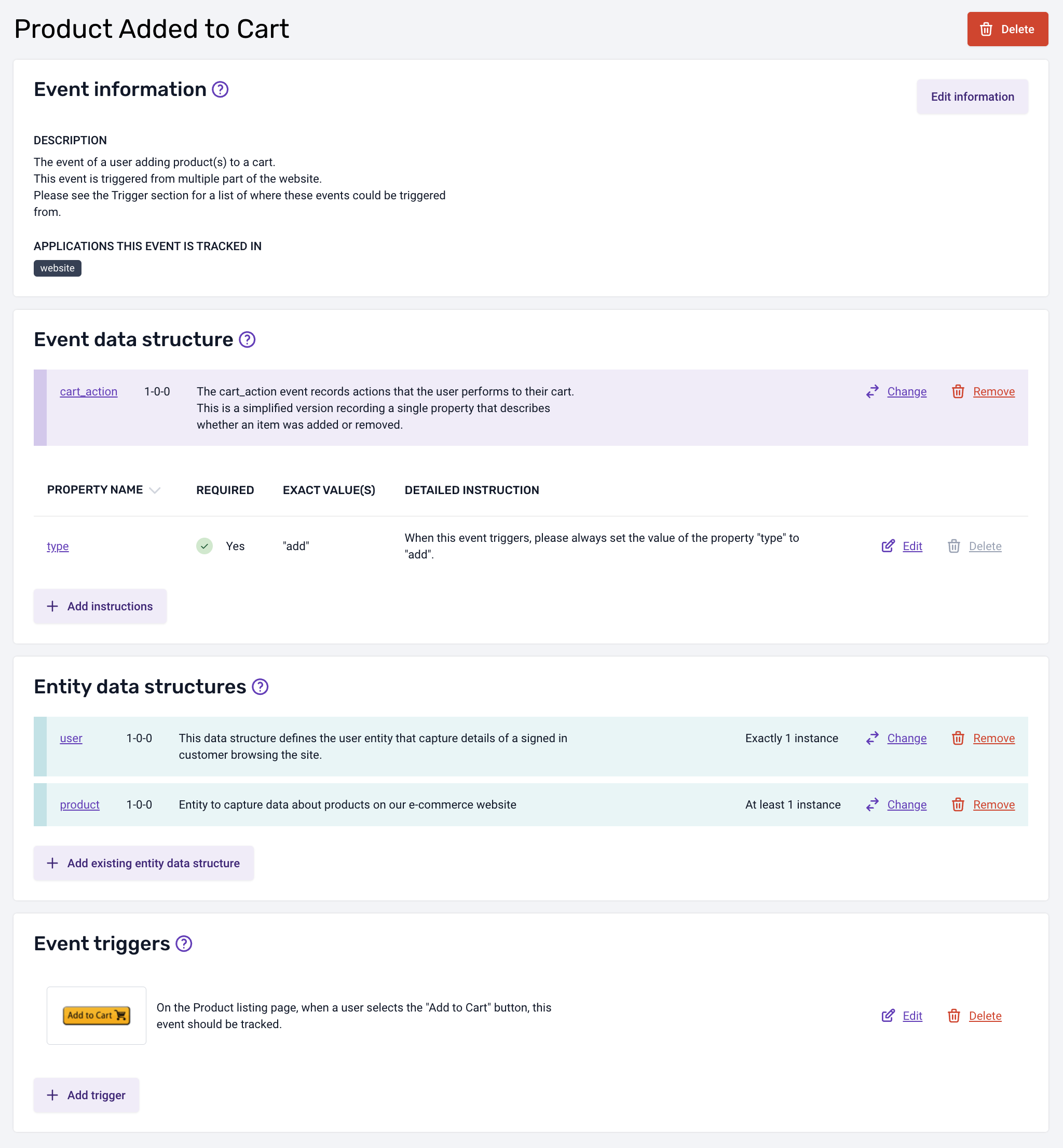This screenshot has width=1063, height=1148.
Task: Click the change swap icon for cart_action
Action: 872,391
